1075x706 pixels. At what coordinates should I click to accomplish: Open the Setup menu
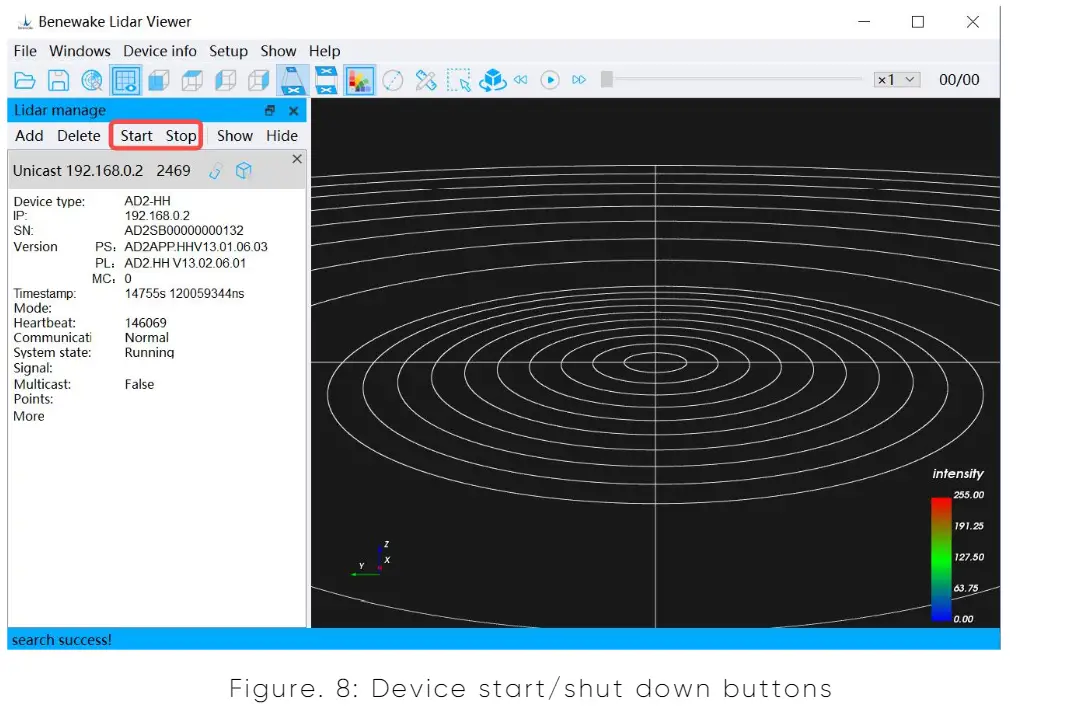(x=228, y=51)
